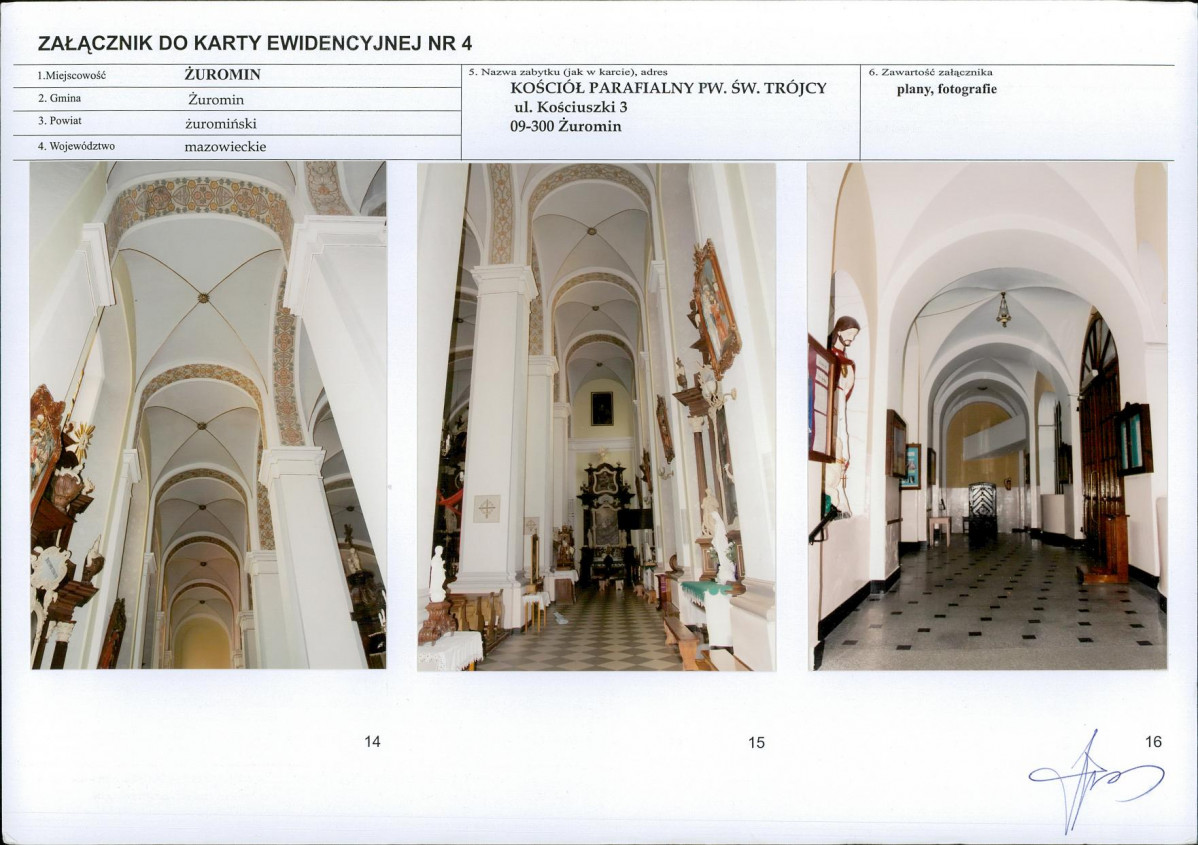
Task: Click the number 15 caption
Action: point(756,743)
